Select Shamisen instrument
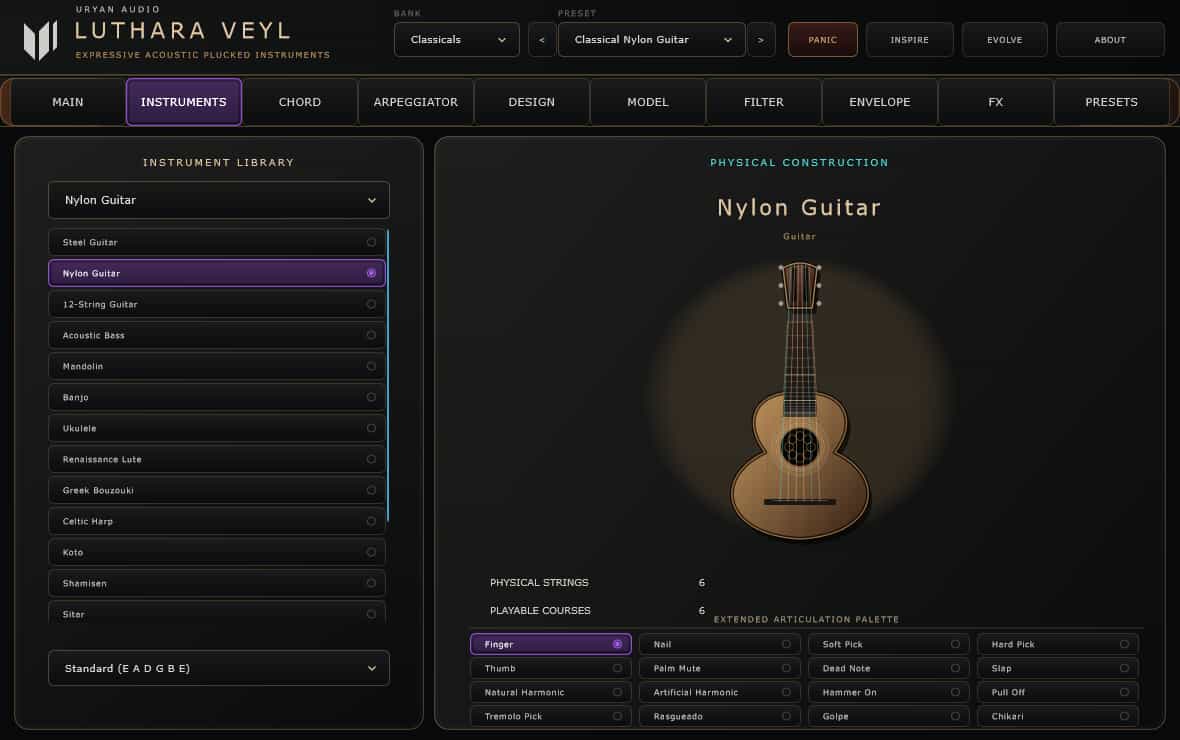This screenshot has height=740, width=1180. click(x=217, y=583)
